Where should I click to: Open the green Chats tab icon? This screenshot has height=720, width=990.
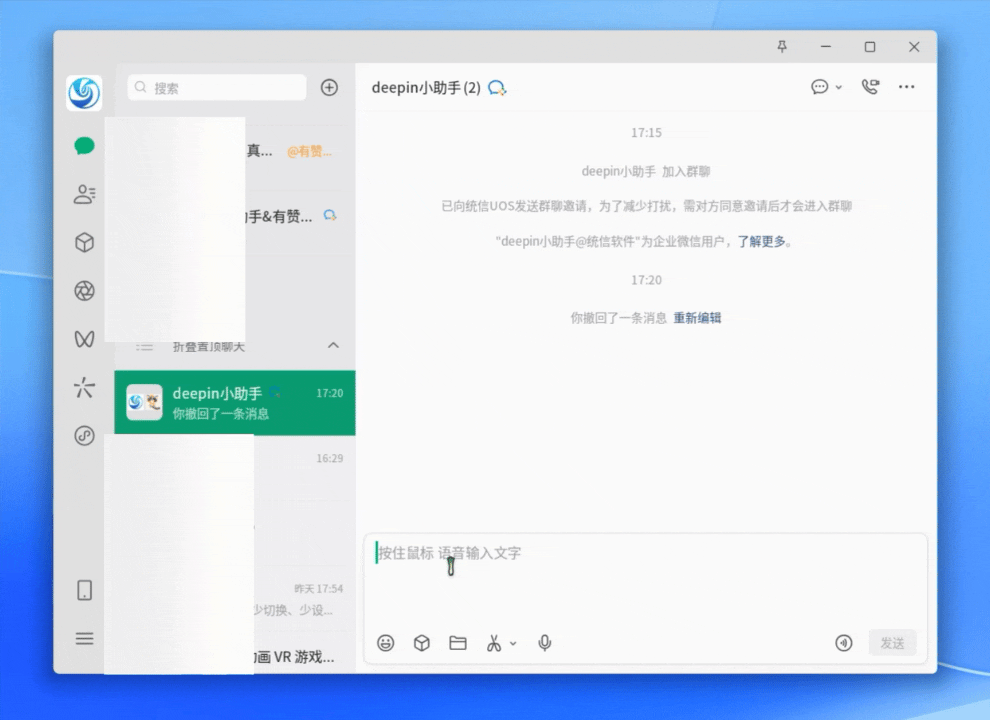tap(84, 146)
